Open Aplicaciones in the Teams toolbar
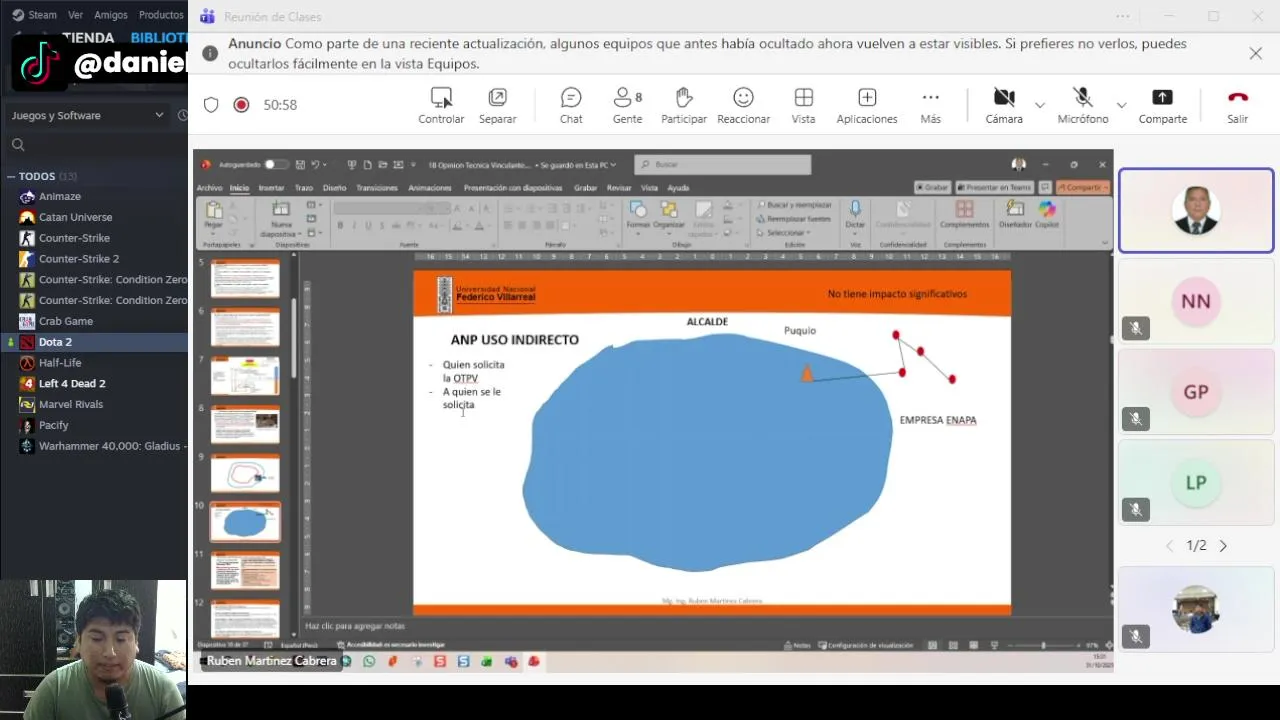The width and height of the screenshot is (1280, 720). [x=867, y=105]
